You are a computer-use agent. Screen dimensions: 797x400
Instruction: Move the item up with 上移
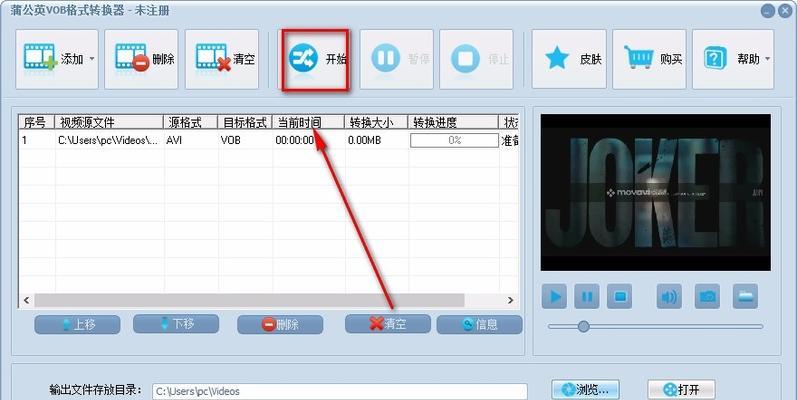pyautogui.click(x=77, y=324)
